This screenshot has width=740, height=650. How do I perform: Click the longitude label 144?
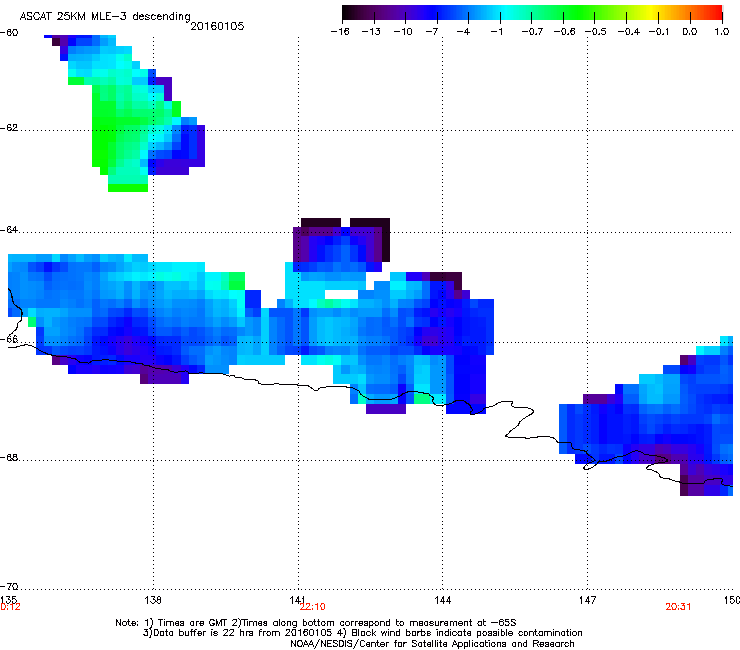(x=442, y=600)
